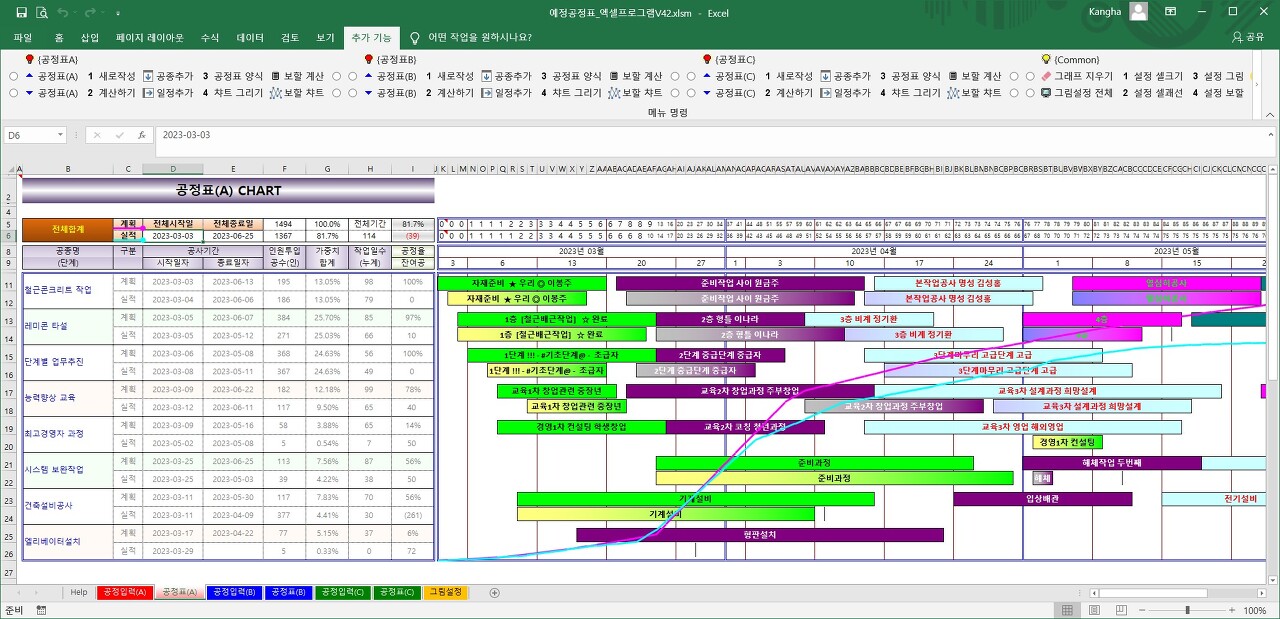The height and width of the screenshot is (619, 1280).
Task: Click 일정추가 icon in 공정표A group
Action: [148, 93]
